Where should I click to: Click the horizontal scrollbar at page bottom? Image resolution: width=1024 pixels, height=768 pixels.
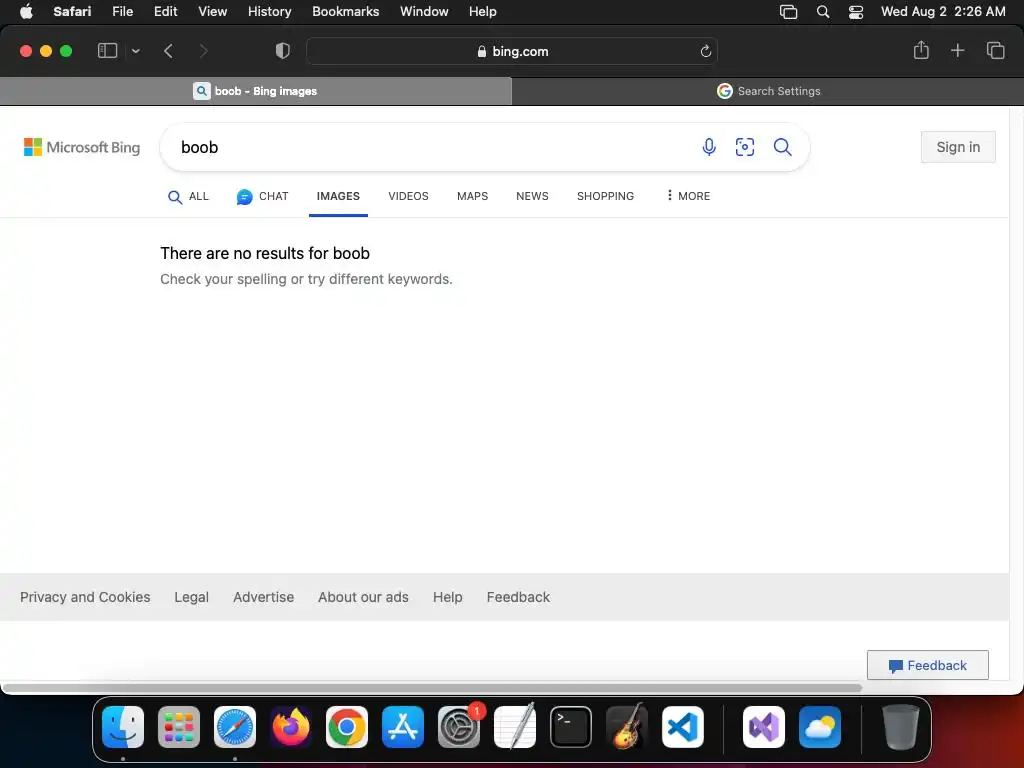pyautogui.click(x=431, y=688)
